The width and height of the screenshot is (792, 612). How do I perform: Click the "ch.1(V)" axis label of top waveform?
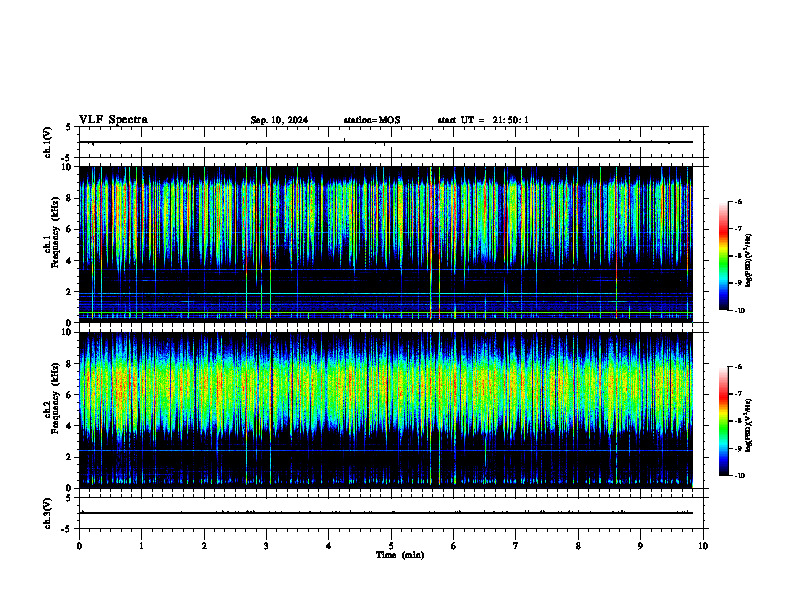point(47,142)
